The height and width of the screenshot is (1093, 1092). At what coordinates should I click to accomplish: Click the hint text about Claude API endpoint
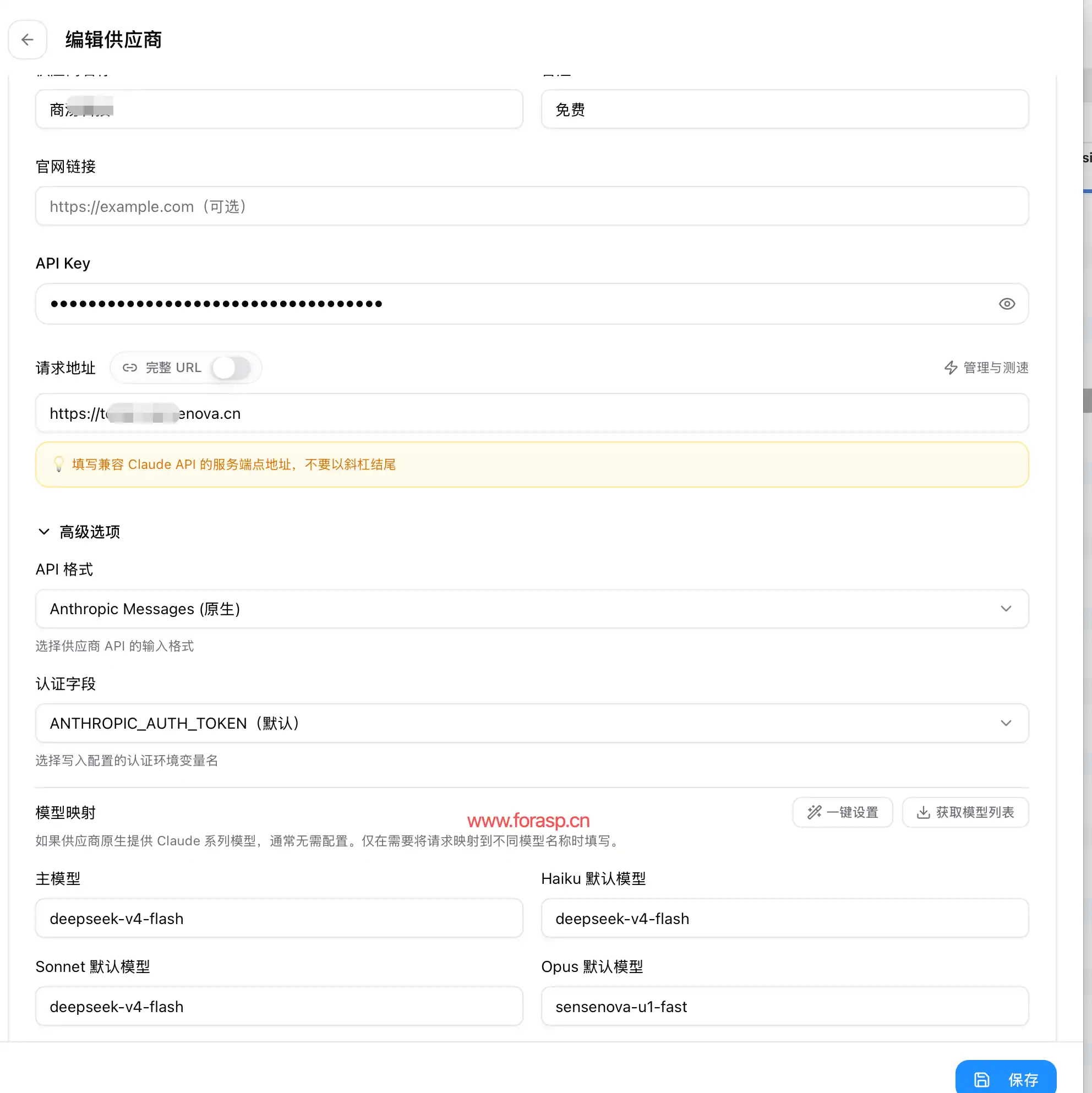coord(234,464)
